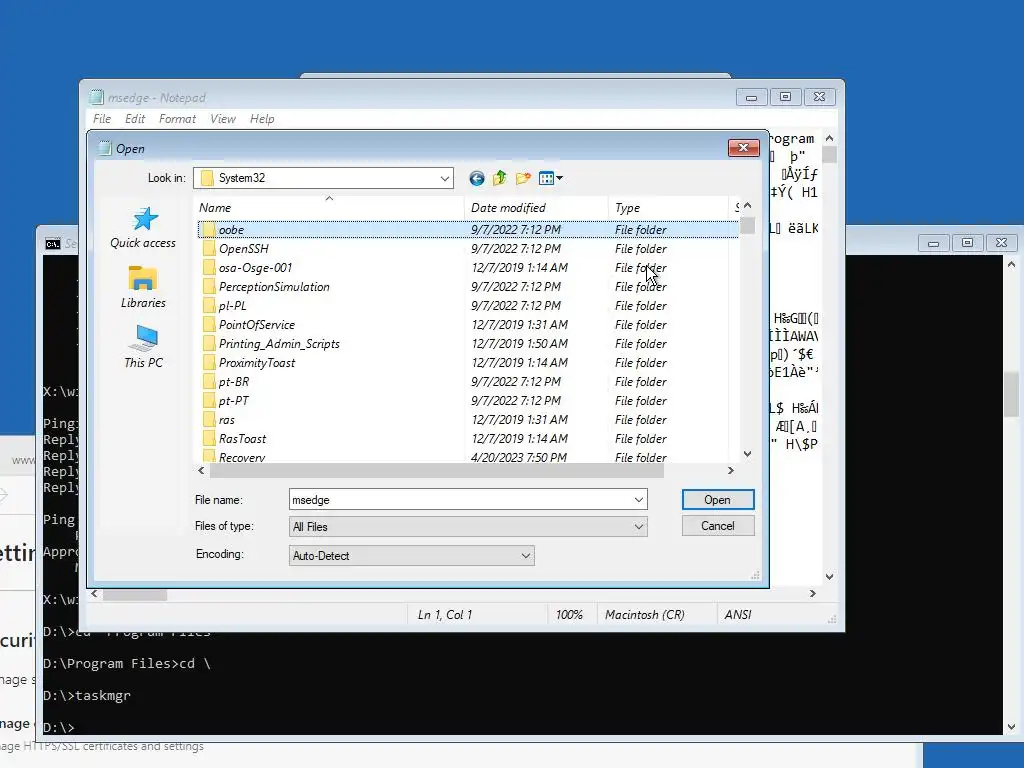
Task: Go up one folder level
Action: point(500,178)
